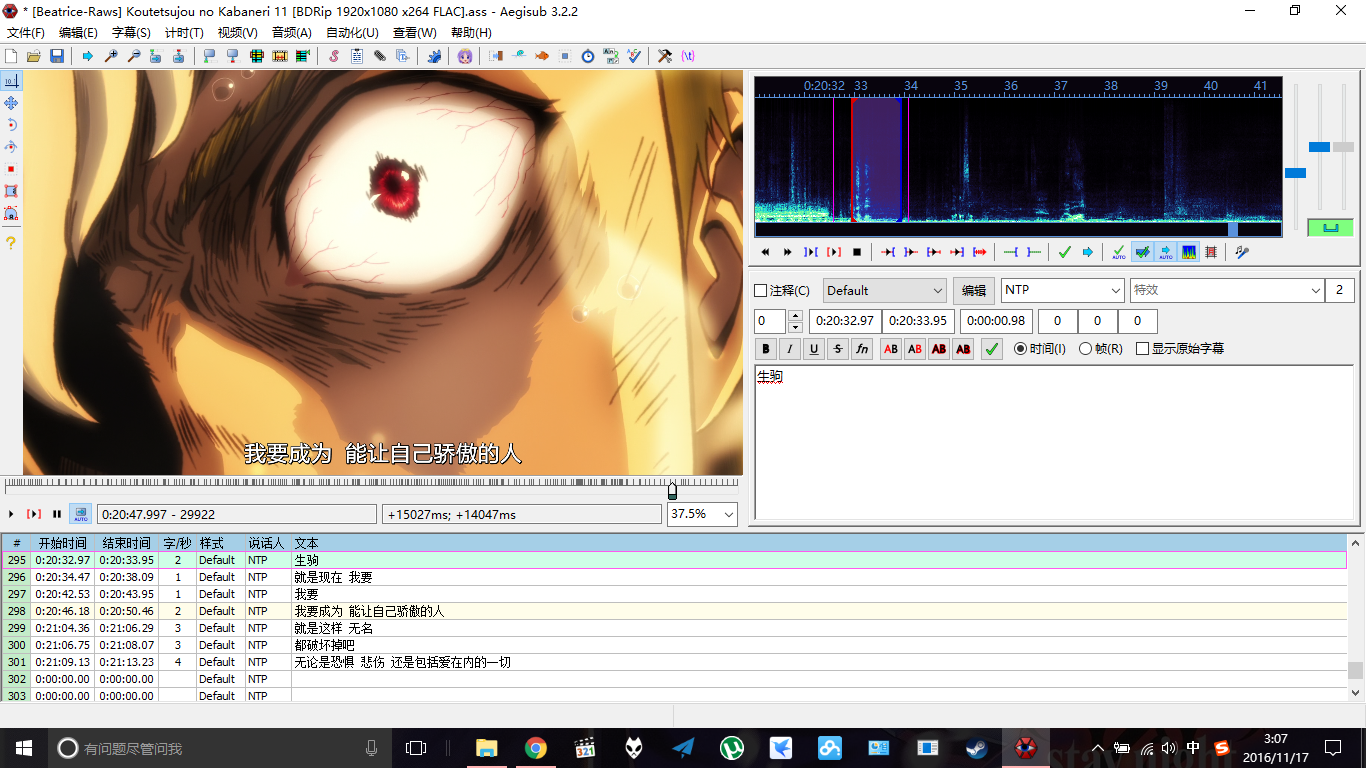This screenshot has width=1366, height=768.
Task: Open the Styles Manager pink S icon
Action: pyautogui.click(x=334, y=56)
